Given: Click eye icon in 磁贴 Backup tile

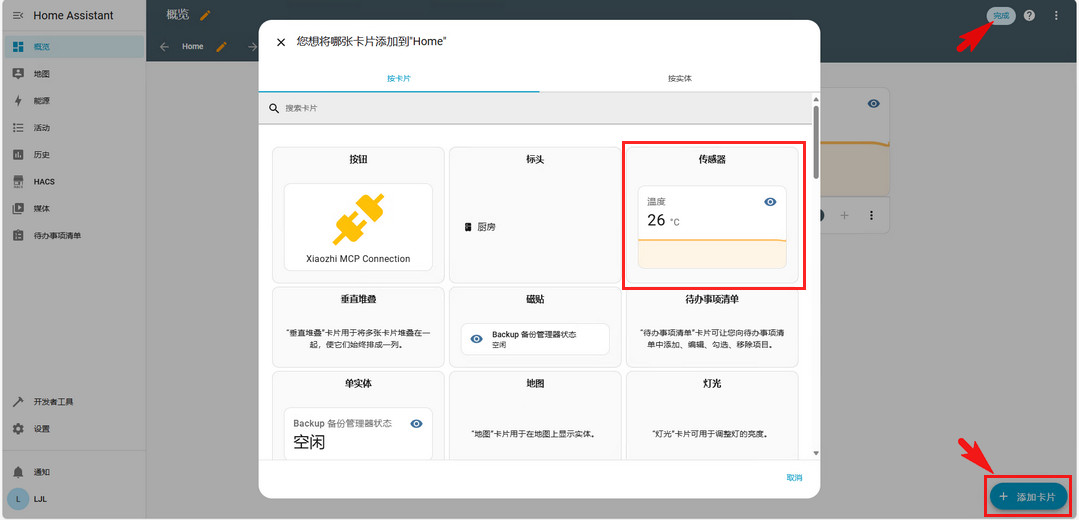Looking at the screenshot, I should [x=476, y=339].
